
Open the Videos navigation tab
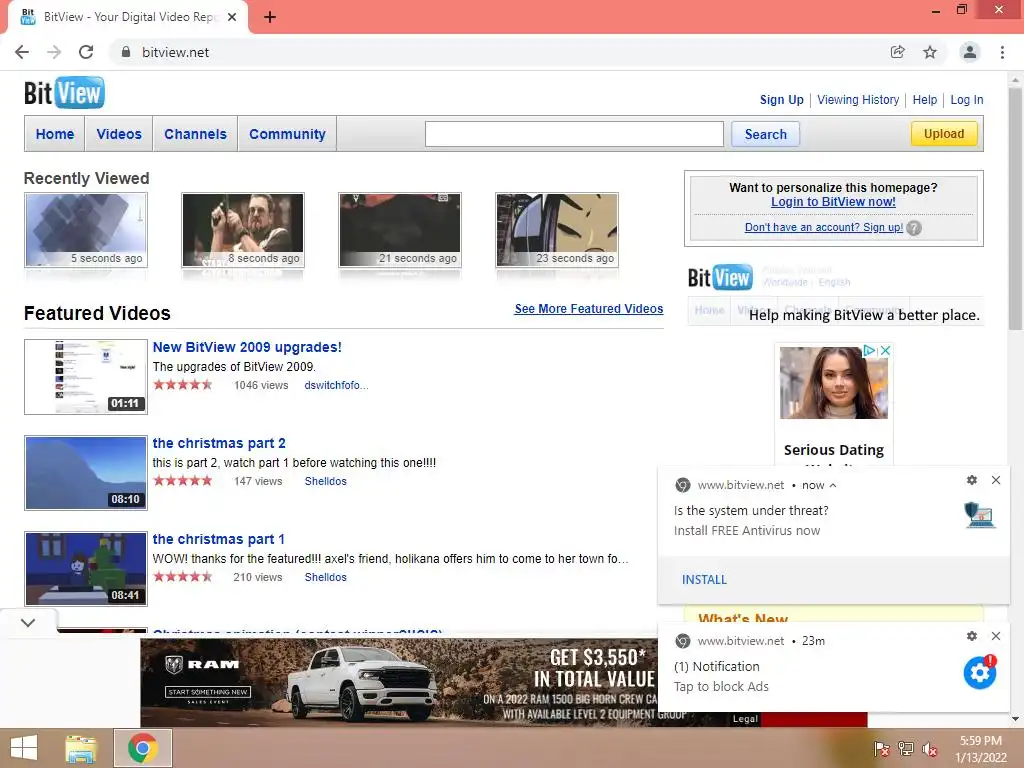(119, 134)
